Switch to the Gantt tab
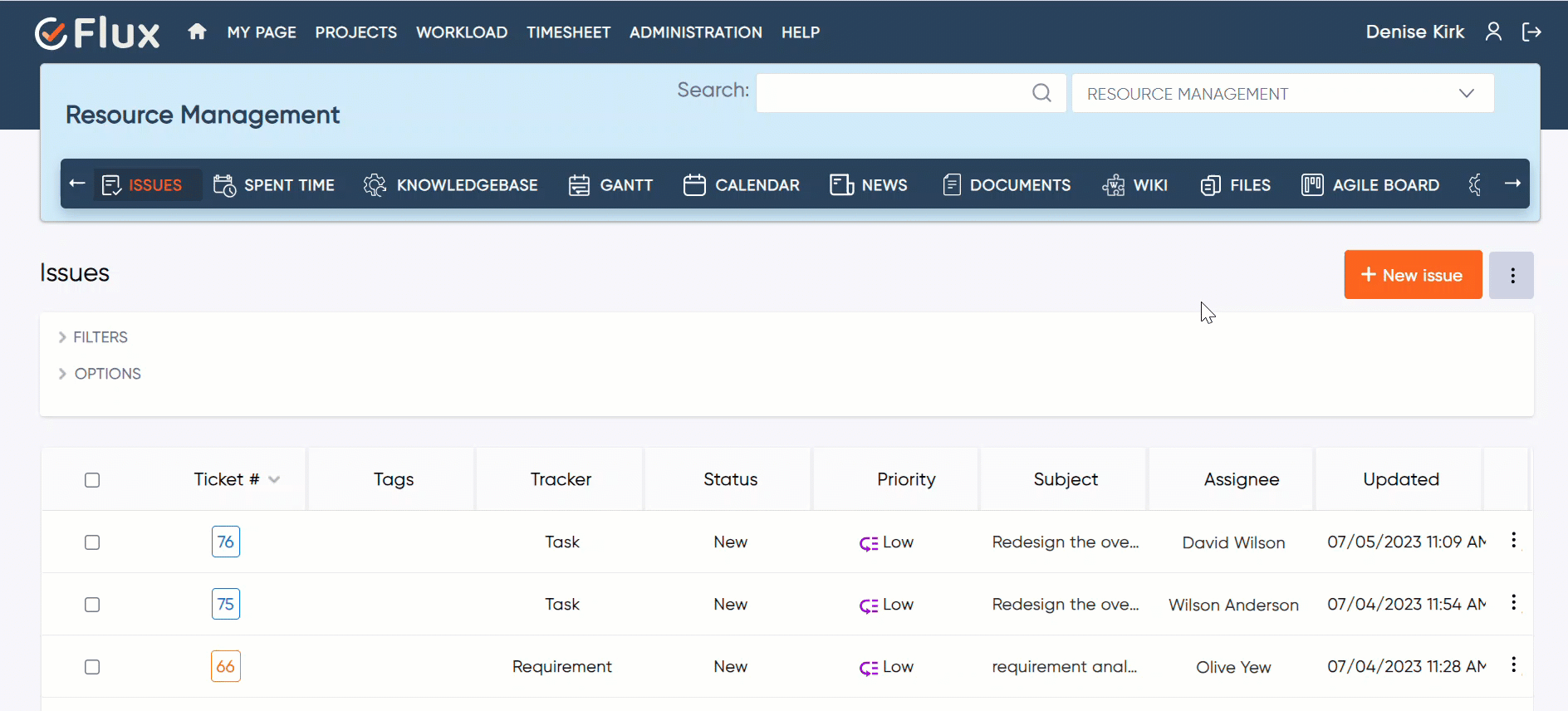 click(x=611, y=185)
